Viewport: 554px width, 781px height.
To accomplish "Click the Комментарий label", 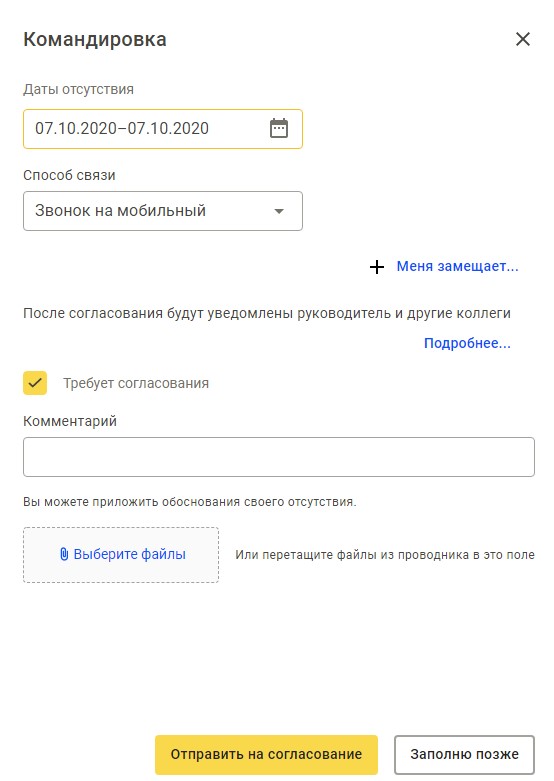I will [x=70, y=421].
